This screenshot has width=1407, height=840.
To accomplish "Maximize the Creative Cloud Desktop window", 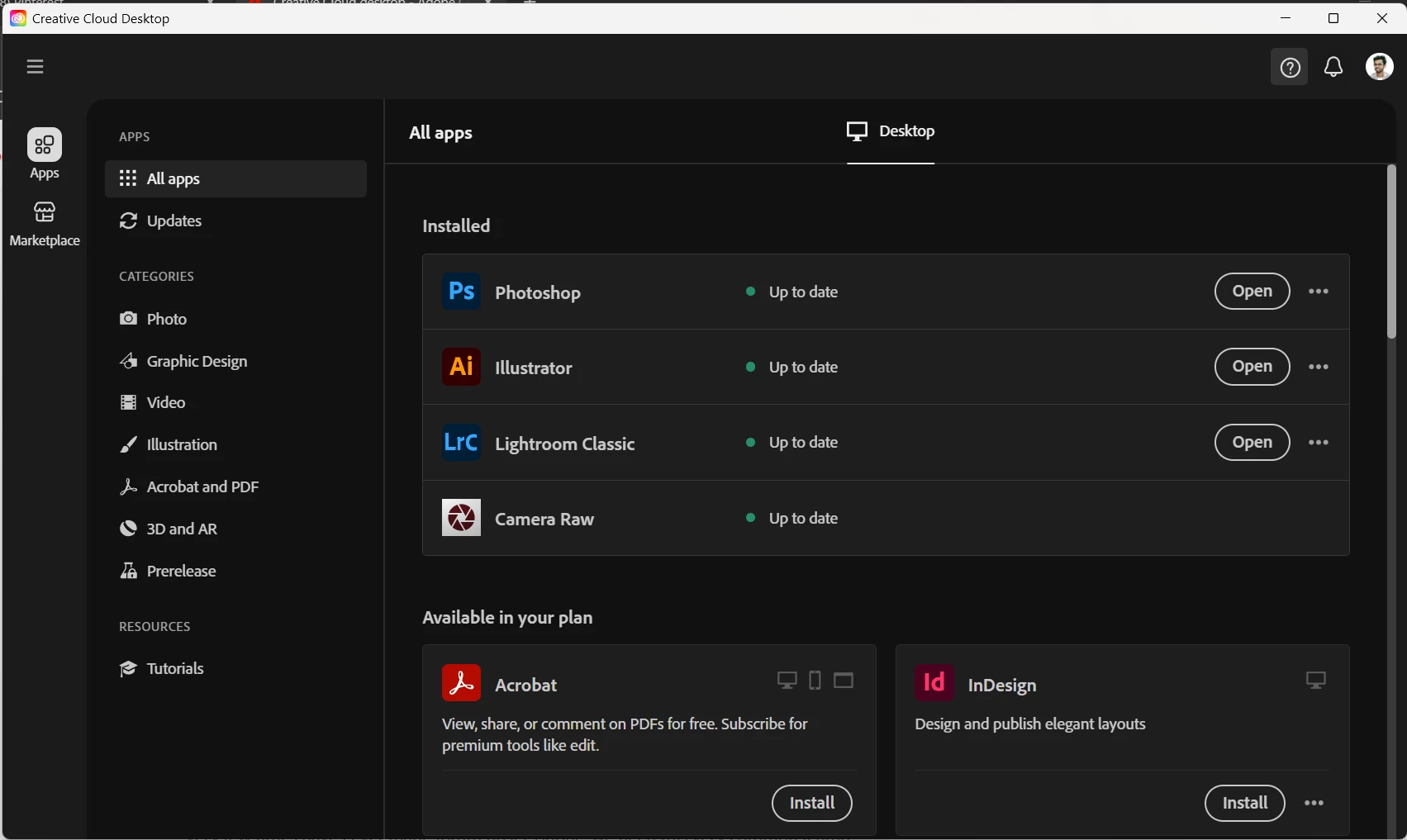I will [1333, 18].
